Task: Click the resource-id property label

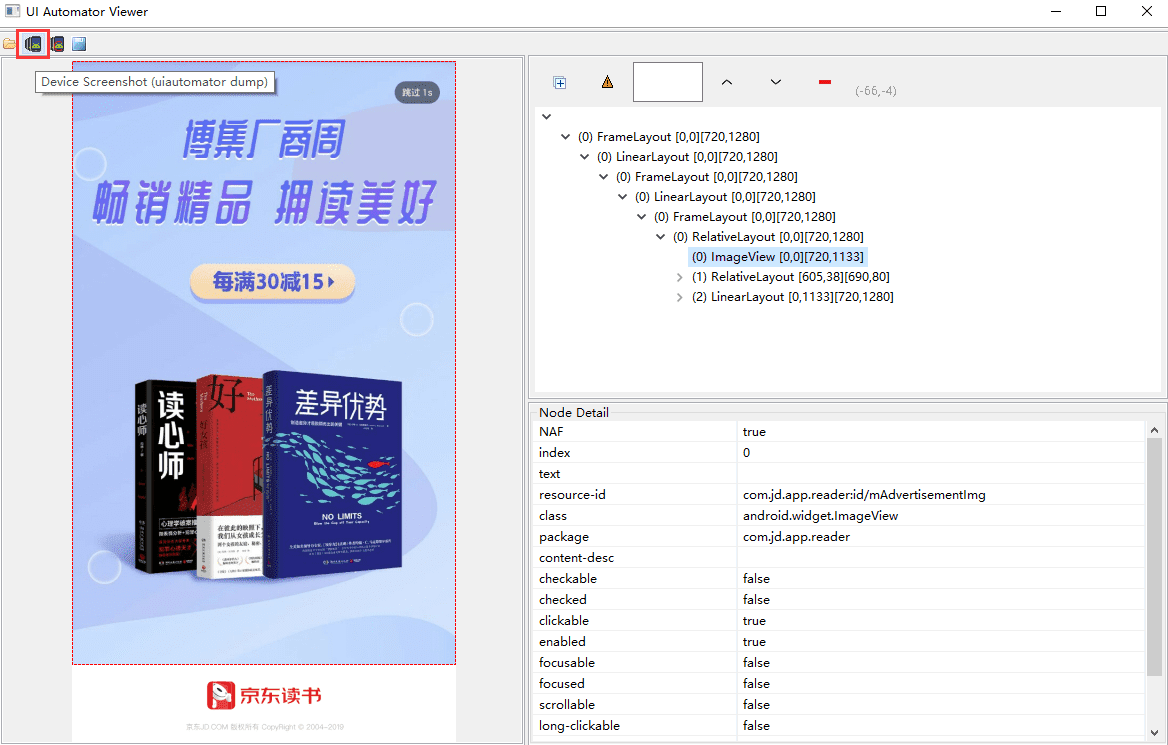Action: click(x=572, y=495)
